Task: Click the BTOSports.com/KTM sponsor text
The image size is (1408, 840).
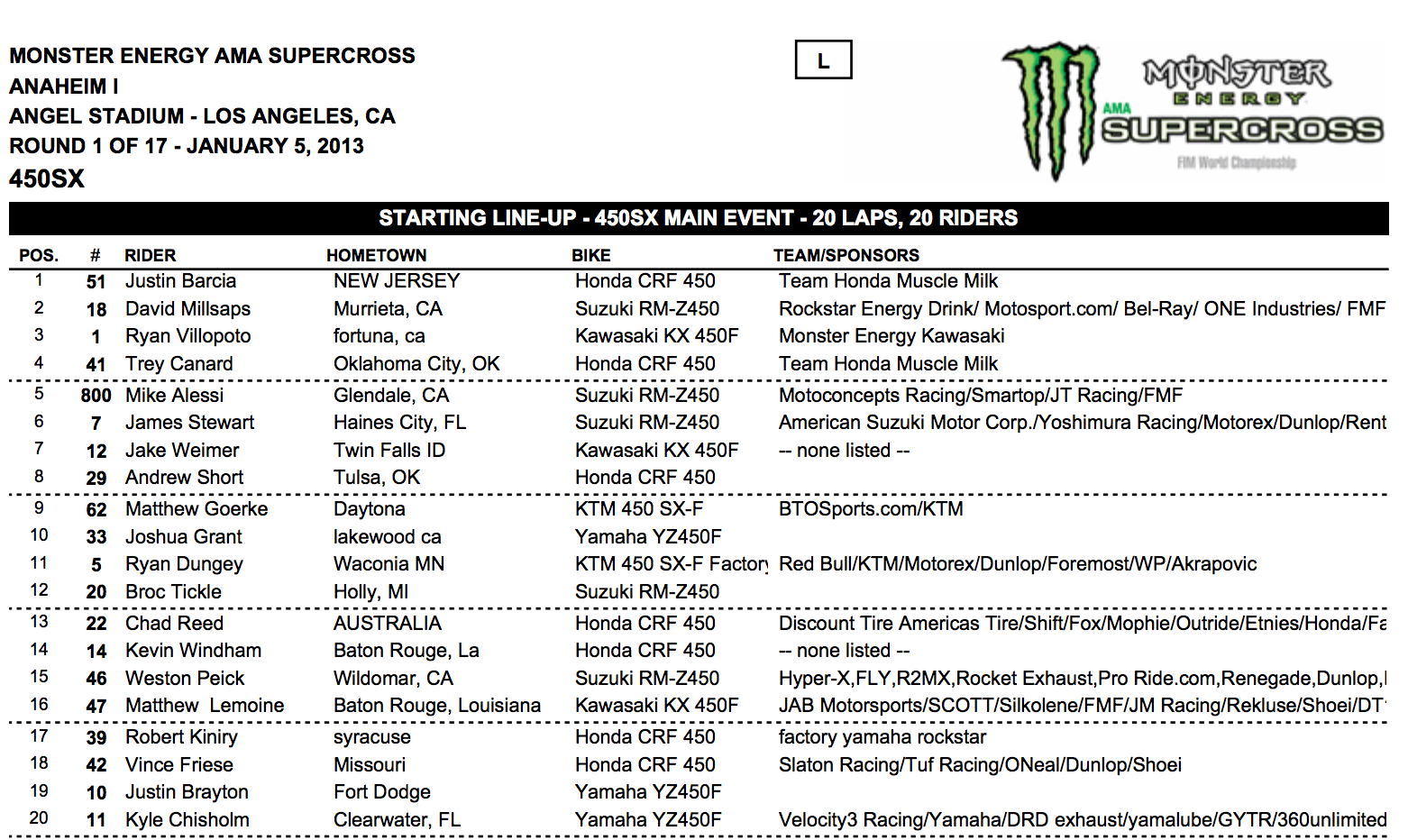Action: (870, 509)
